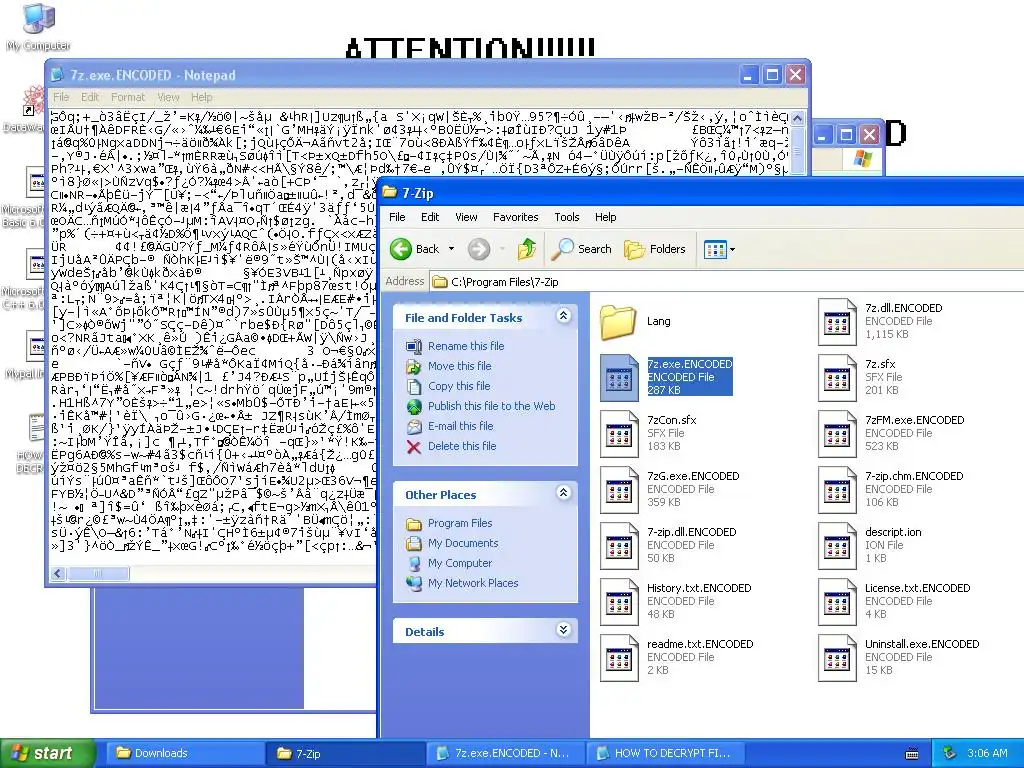Open the Views dropdown arrow
The width and height of the screenshot is (1024, 768).
[732, 249]
